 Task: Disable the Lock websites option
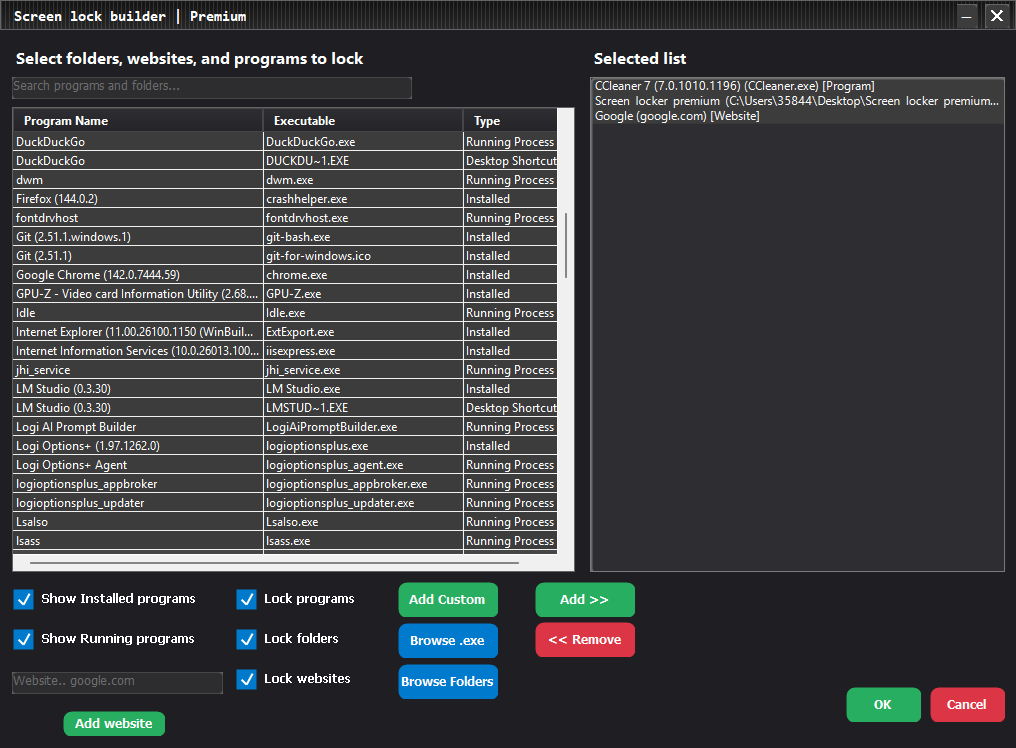click(246, 679)
